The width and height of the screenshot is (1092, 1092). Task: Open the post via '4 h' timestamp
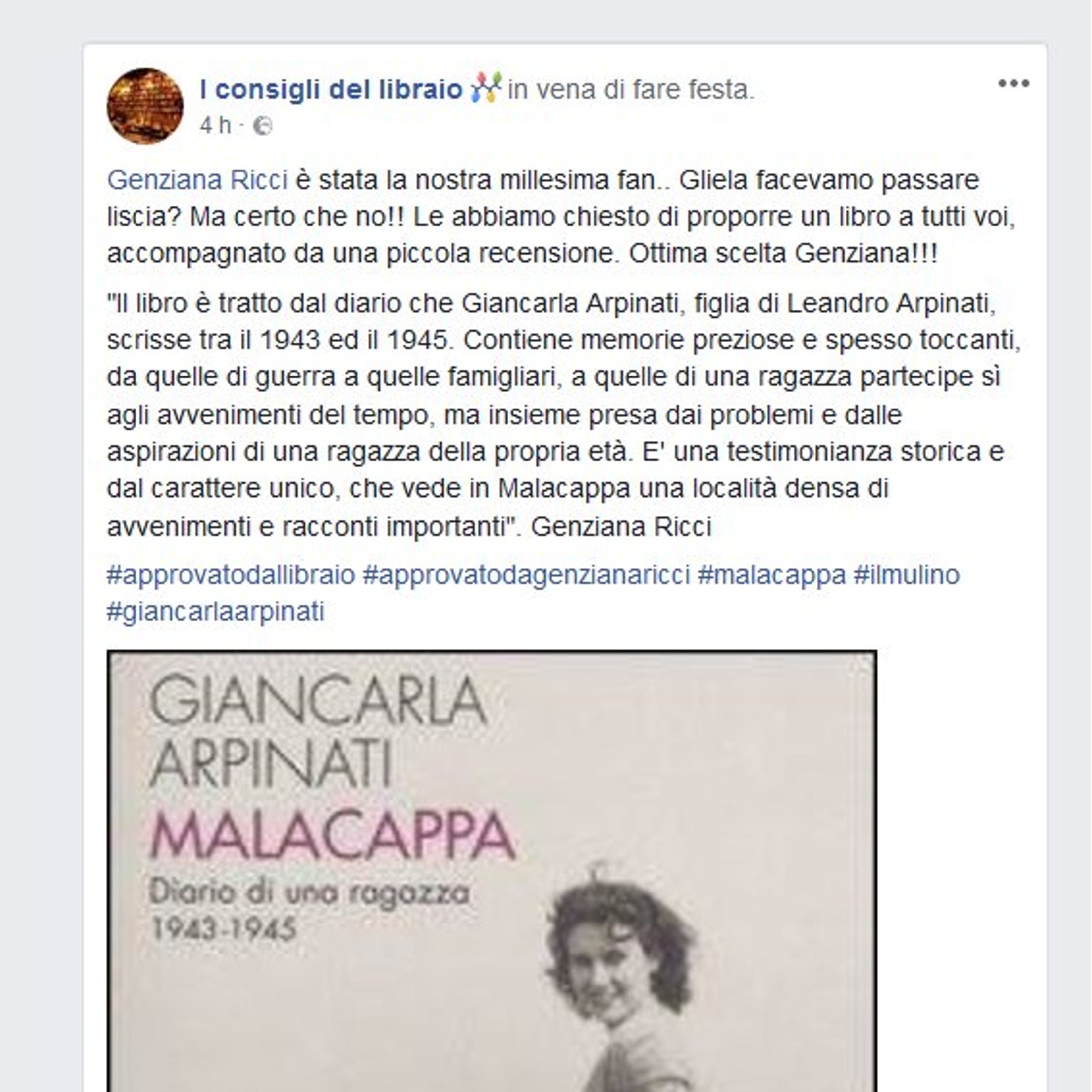(x=215, y=126)
